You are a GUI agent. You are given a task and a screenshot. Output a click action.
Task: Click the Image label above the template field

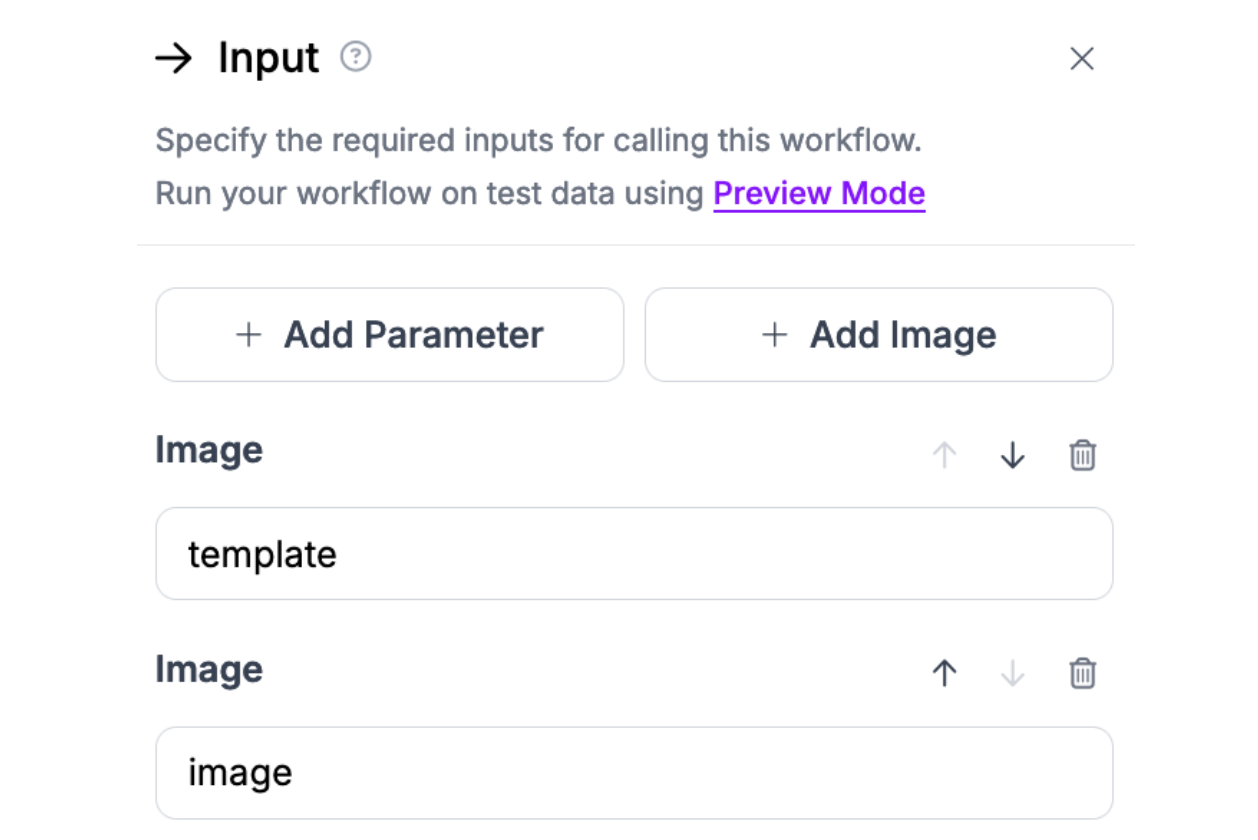pyautogui.click(x=209, y=450)
